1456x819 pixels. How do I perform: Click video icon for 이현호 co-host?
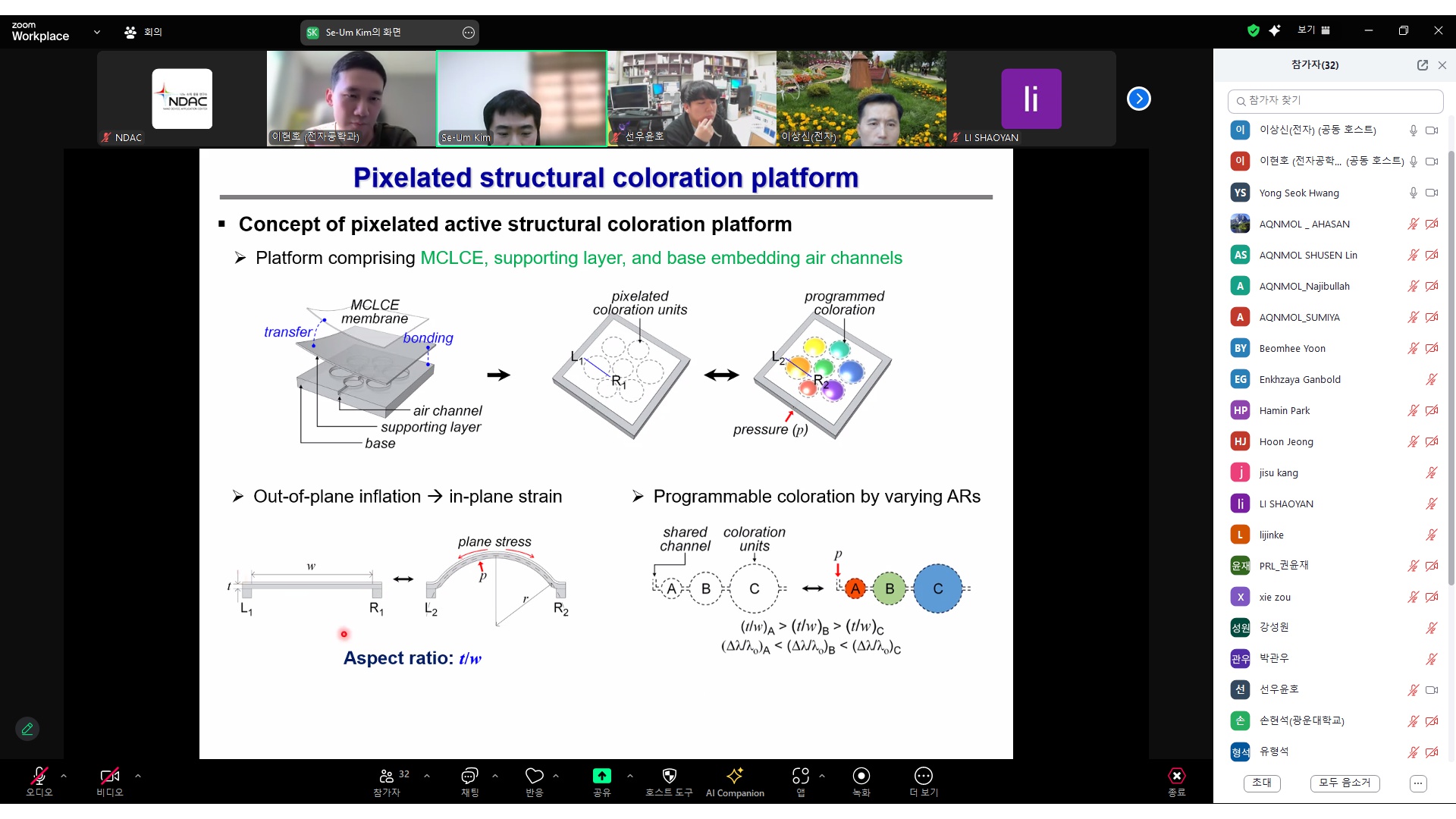[1432, 162]
